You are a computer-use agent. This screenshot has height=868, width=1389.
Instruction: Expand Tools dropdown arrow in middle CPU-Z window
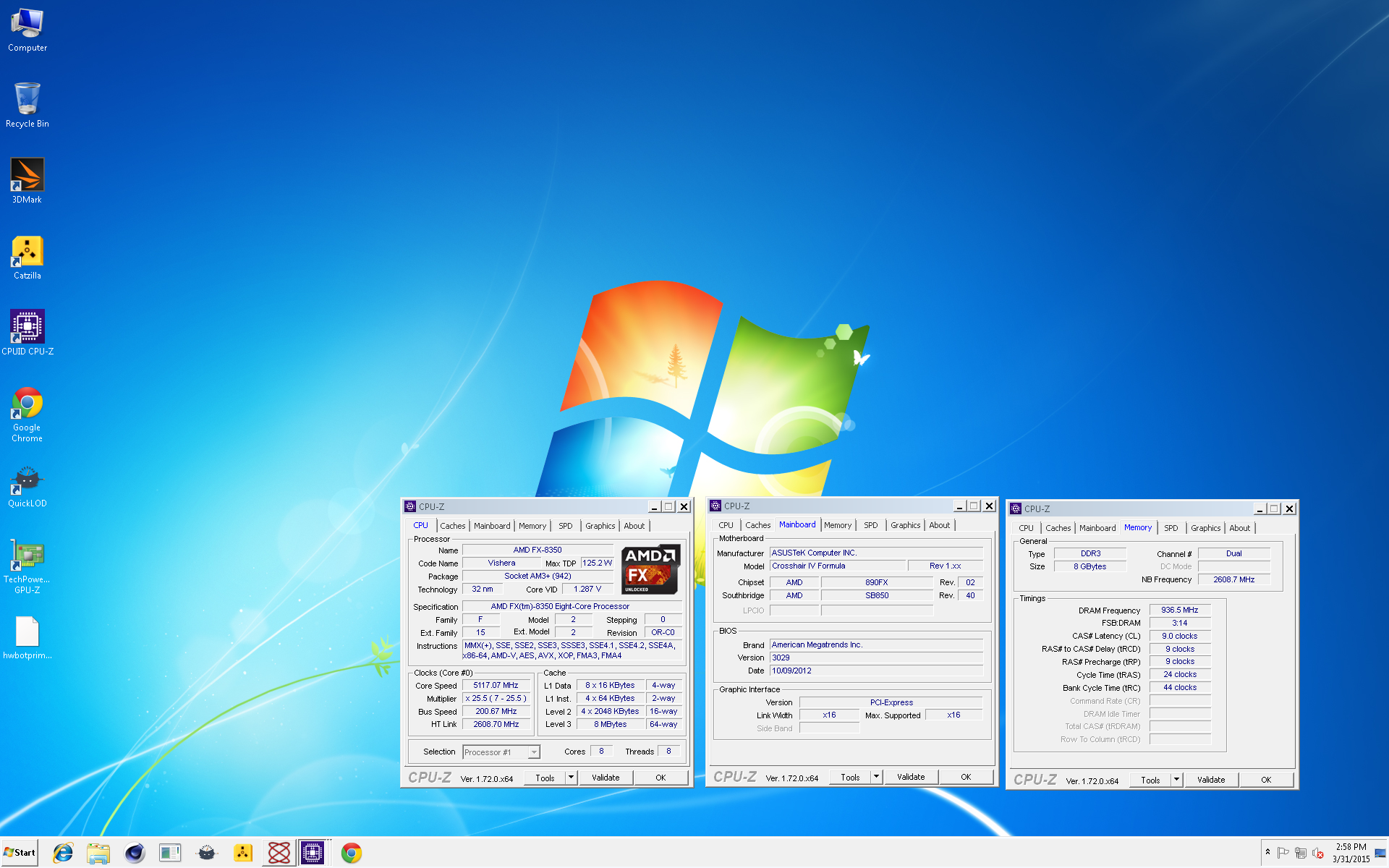point(876,777)
